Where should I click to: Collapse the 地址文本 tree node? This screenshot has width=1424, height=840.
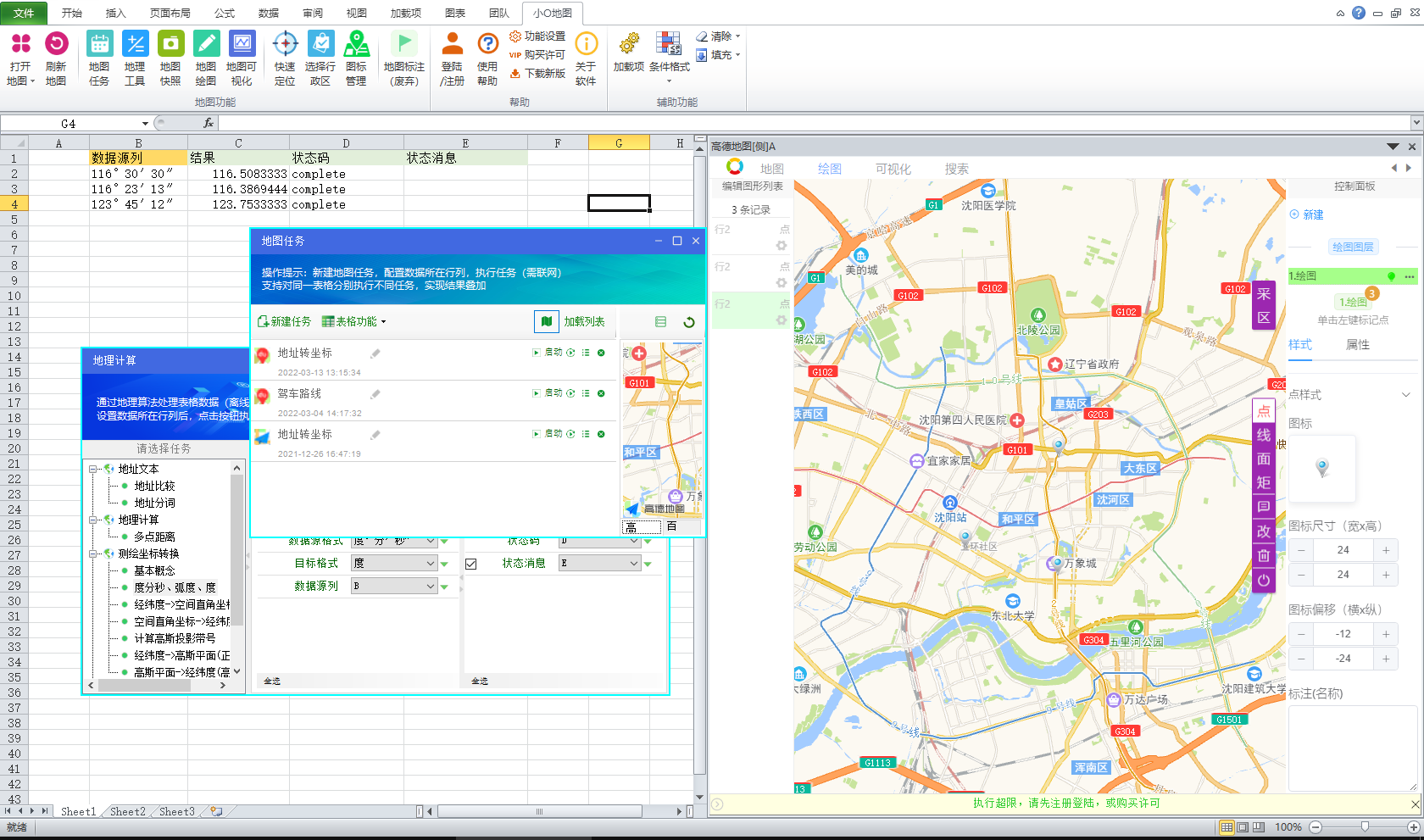(x=94, y=469)
